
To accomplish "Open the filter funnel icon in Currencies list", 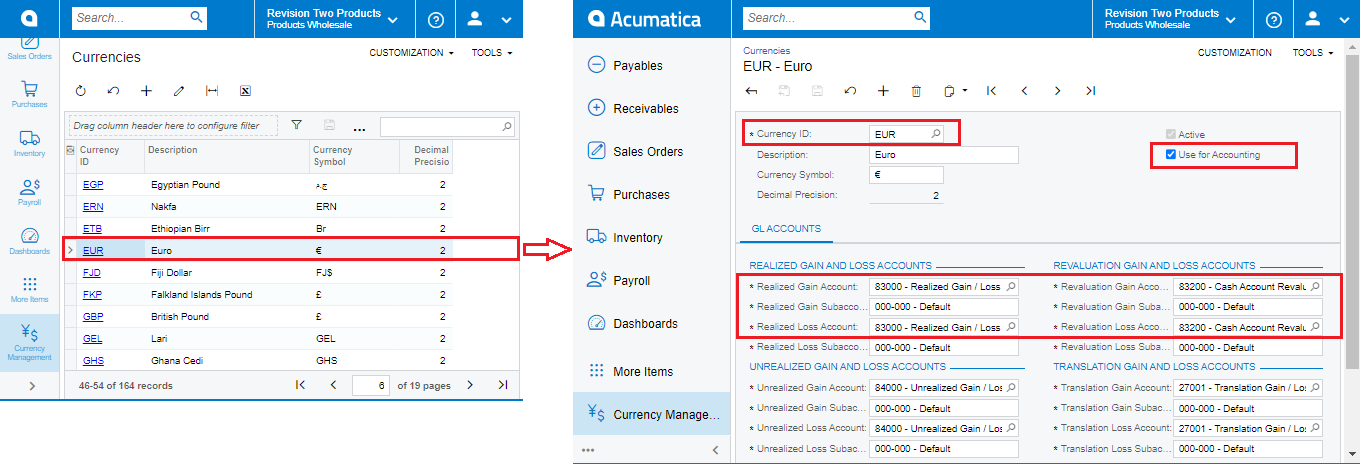I will click(296, 126).
